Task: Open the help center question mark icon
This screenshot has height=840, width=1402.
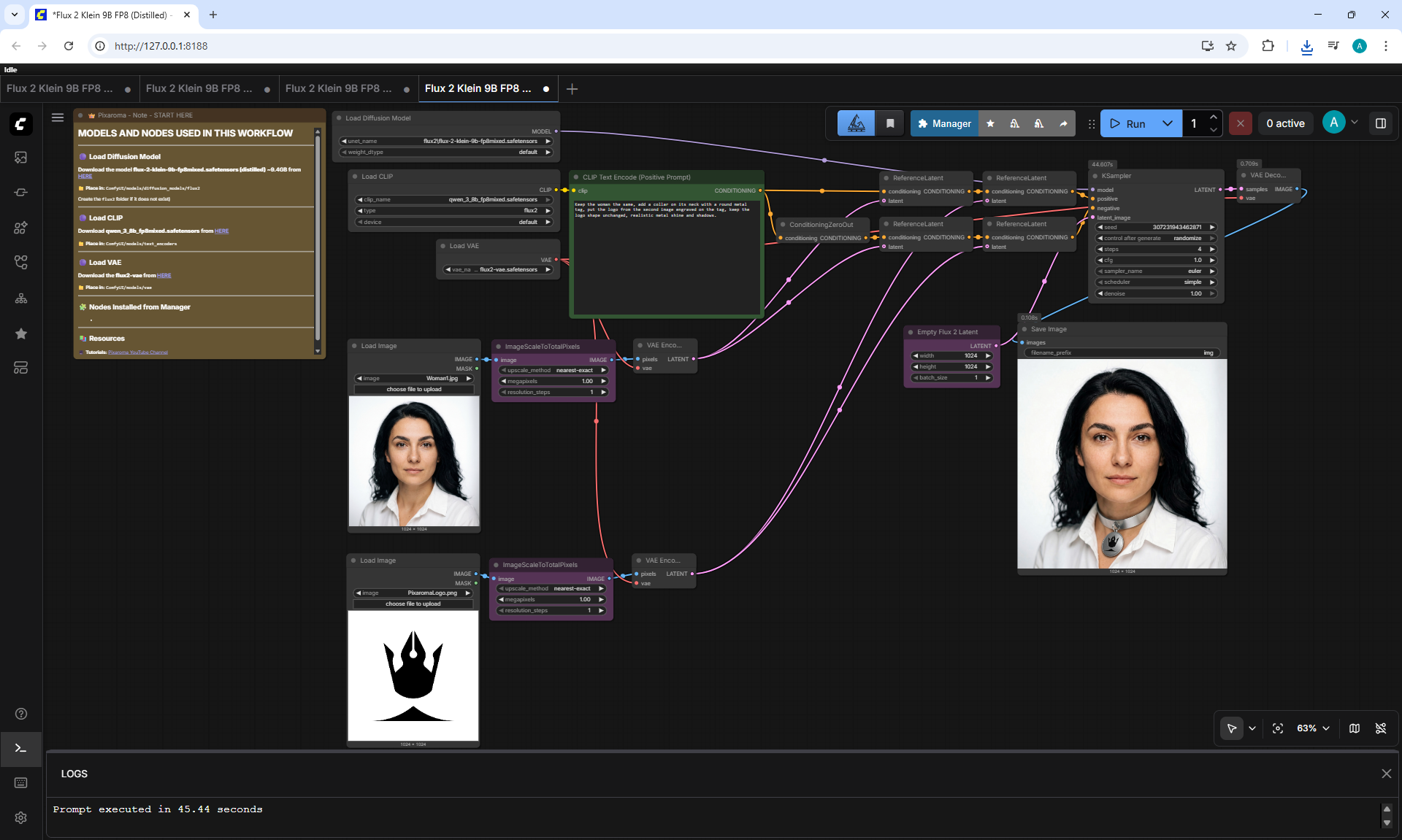Action: pyautogui.click(x=20, y=714)
